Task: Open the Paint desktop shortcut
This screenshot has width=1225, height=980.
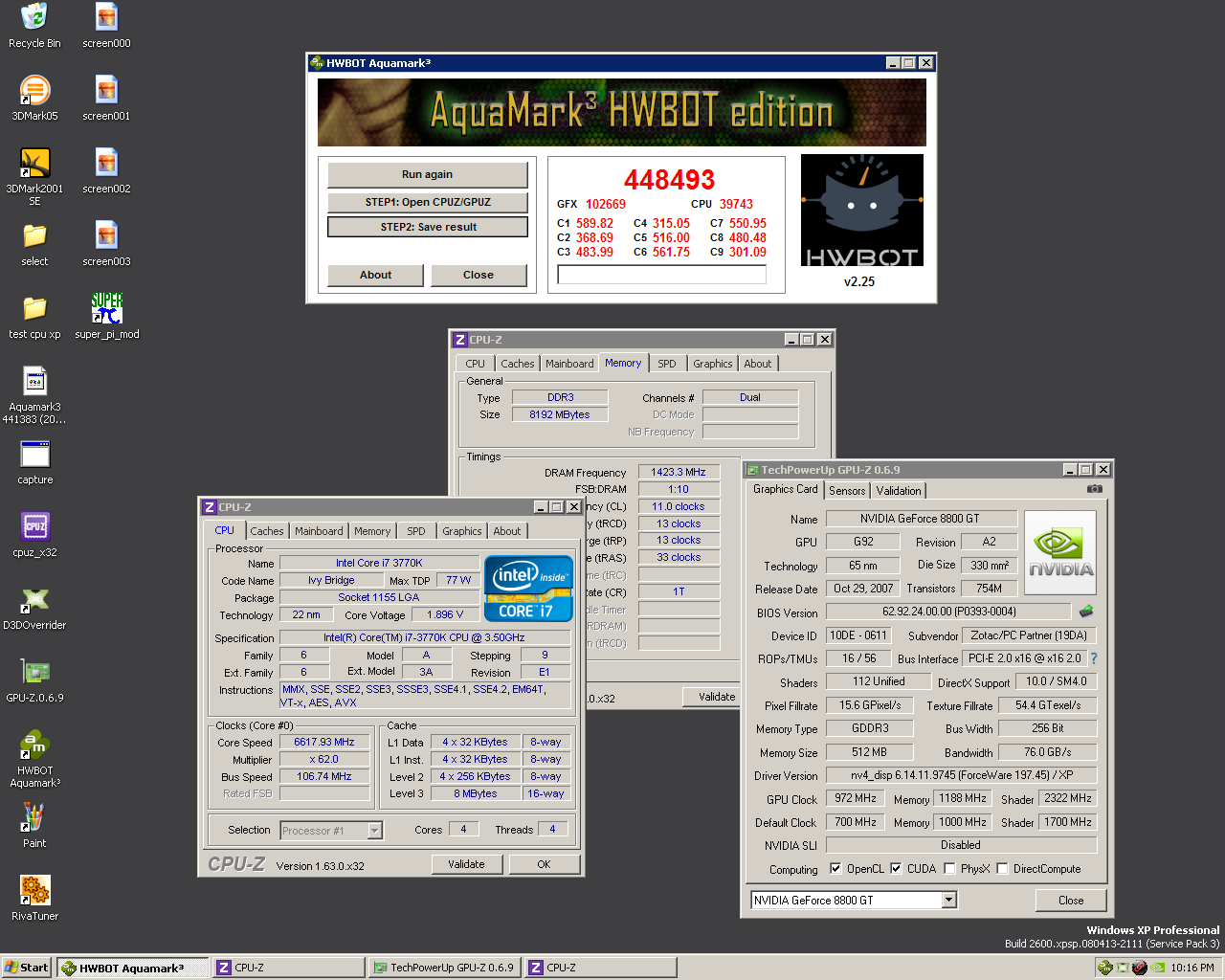Action: click(x=34, y=826)
